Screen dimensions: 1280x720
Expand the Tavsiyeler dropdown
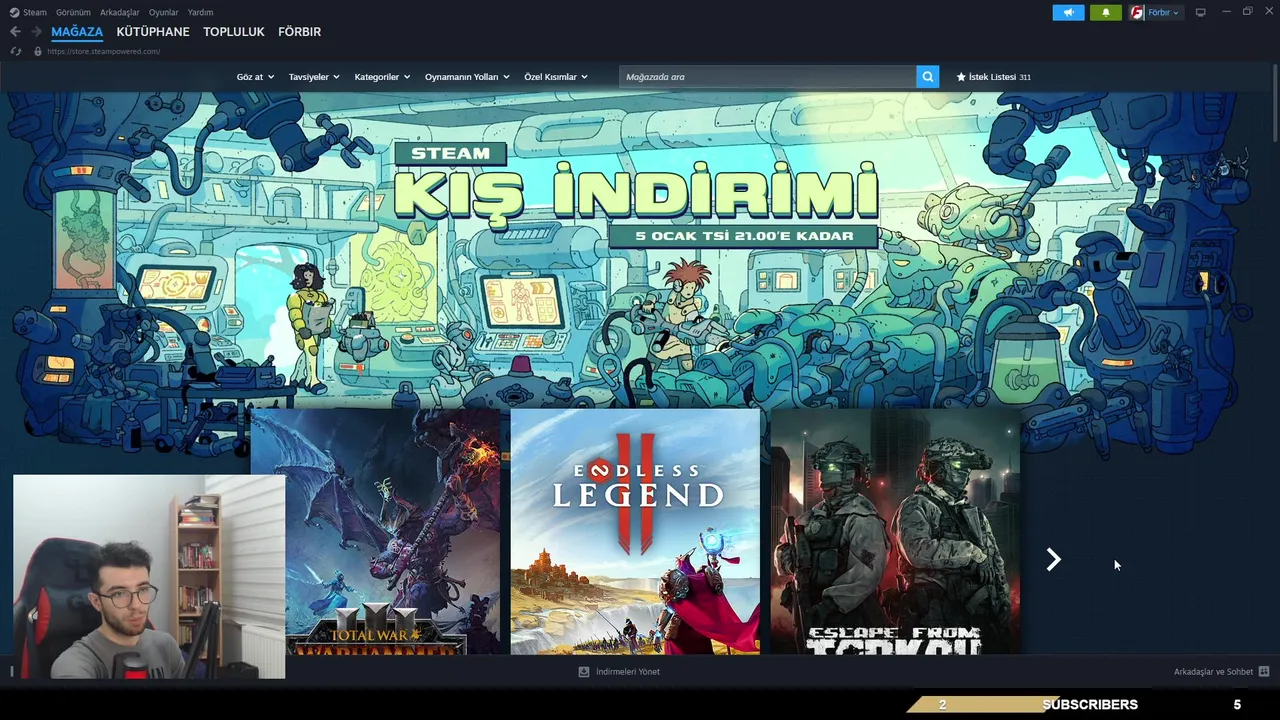point(314,77)
